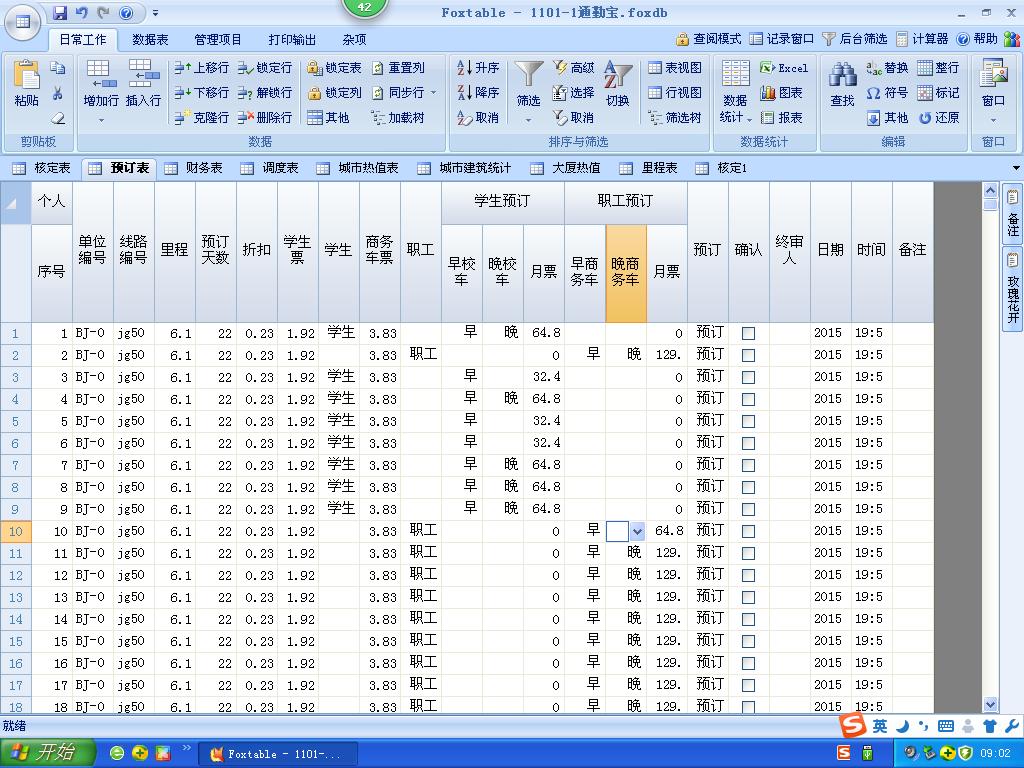Select row header 10

click(16, 532)
